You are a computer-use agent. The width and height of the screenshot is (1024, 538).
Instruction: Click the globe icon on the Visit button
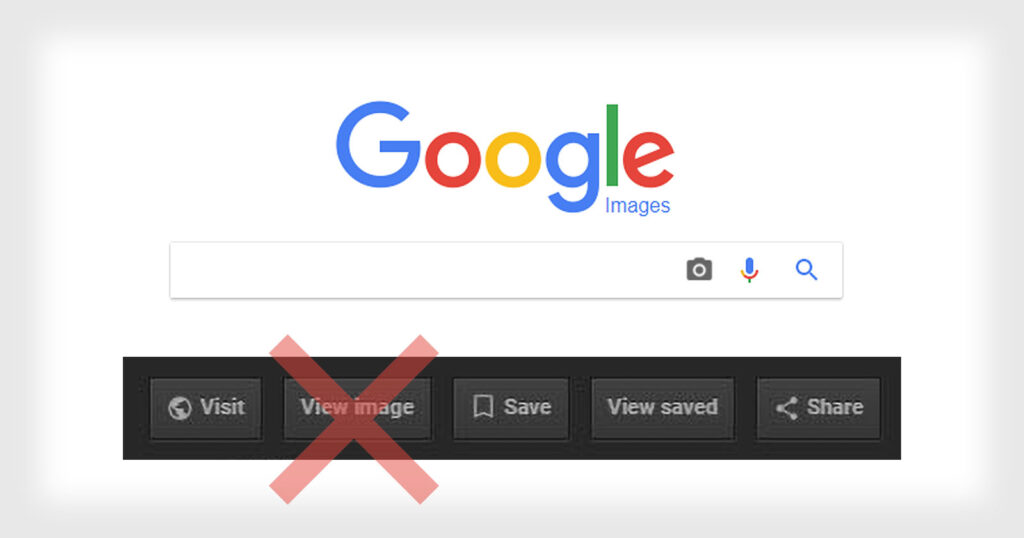click(x=180, y=408)
